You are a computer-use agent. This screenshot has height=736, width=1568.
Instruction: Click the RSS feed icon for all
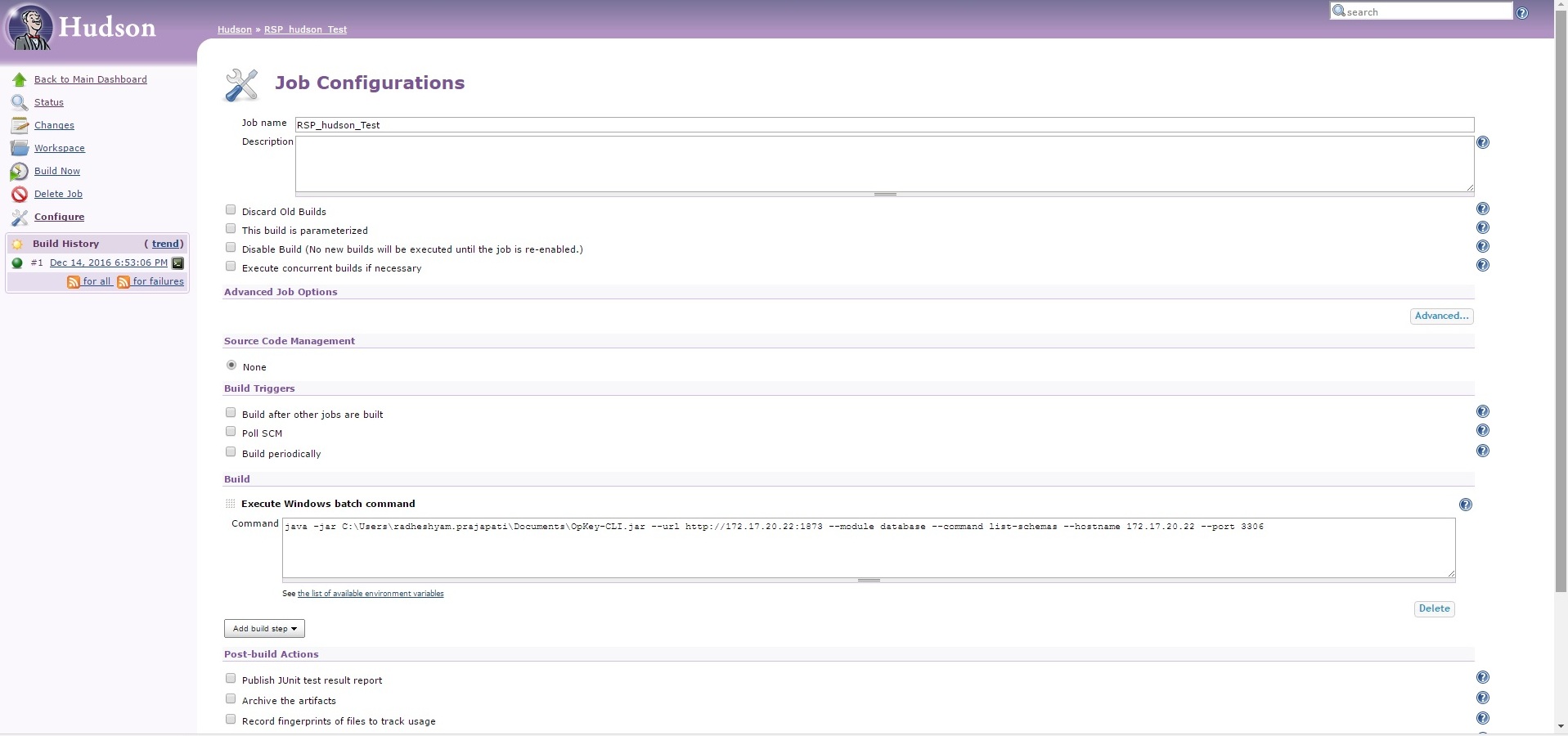[74, 282]
